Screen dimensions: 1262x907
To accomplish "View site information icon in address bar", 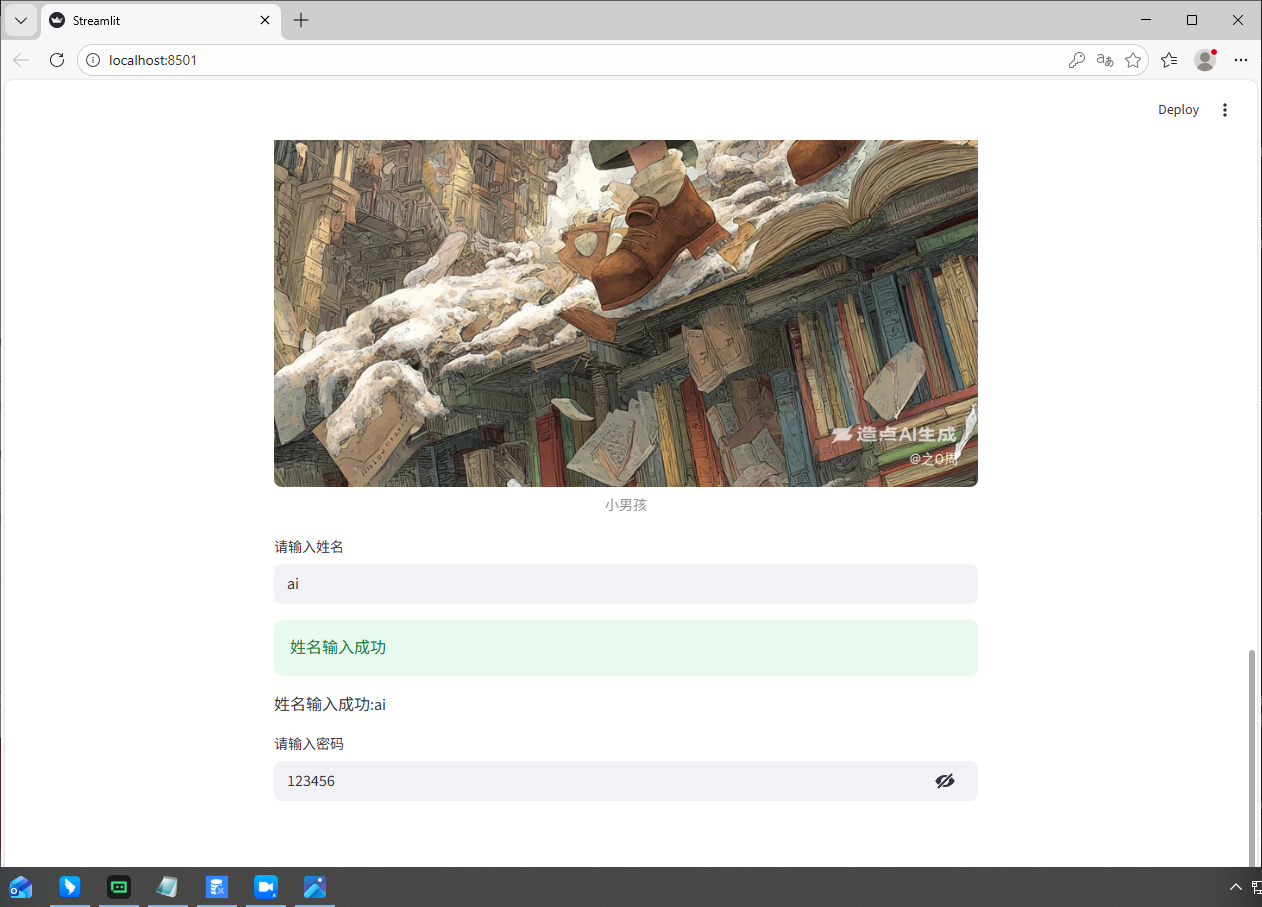I will (x=93, y=60).
